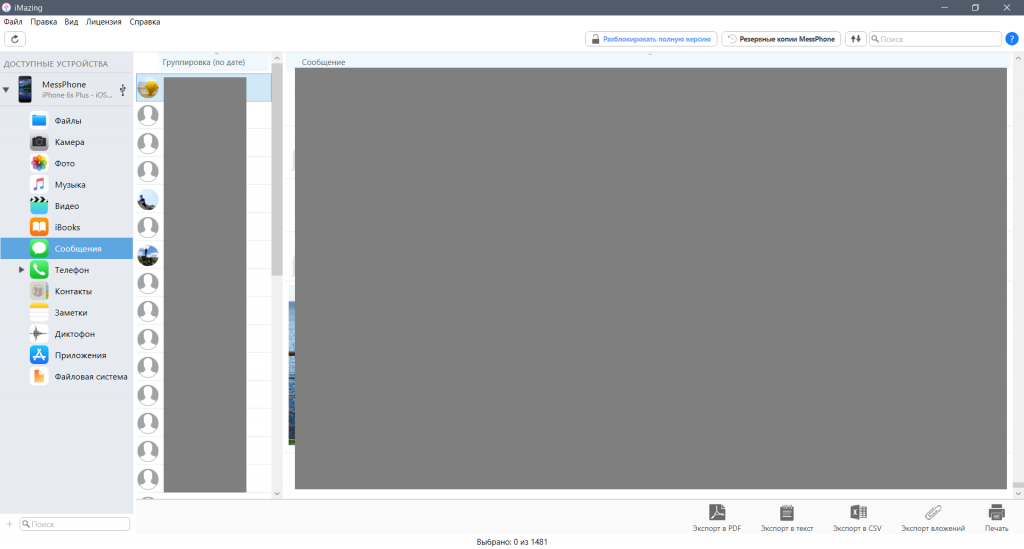Open the Фото section

[x=67, y=163]
